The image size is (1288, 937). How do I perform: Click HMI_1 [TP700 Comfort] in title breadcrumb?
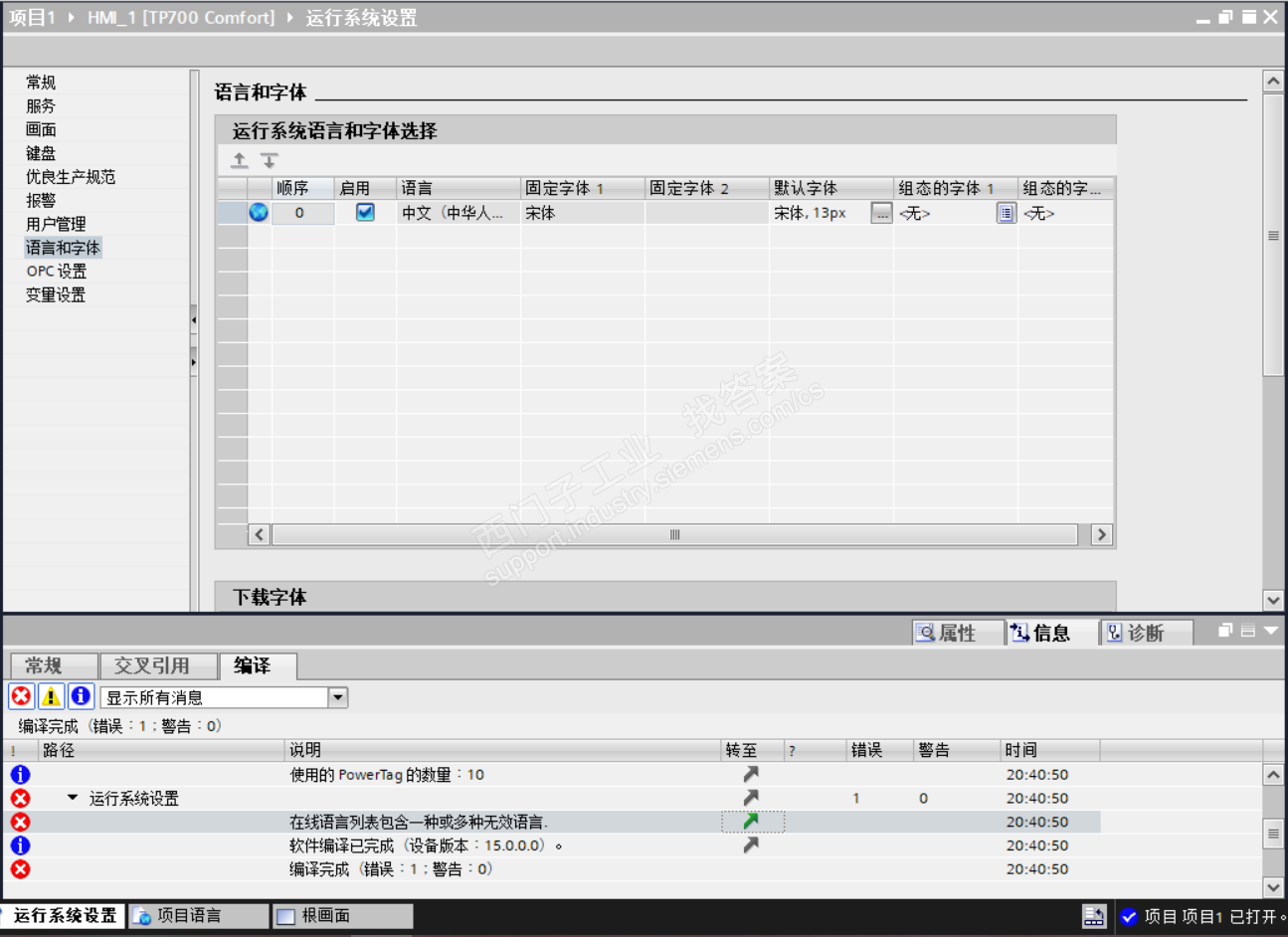[x=181, y=18]
